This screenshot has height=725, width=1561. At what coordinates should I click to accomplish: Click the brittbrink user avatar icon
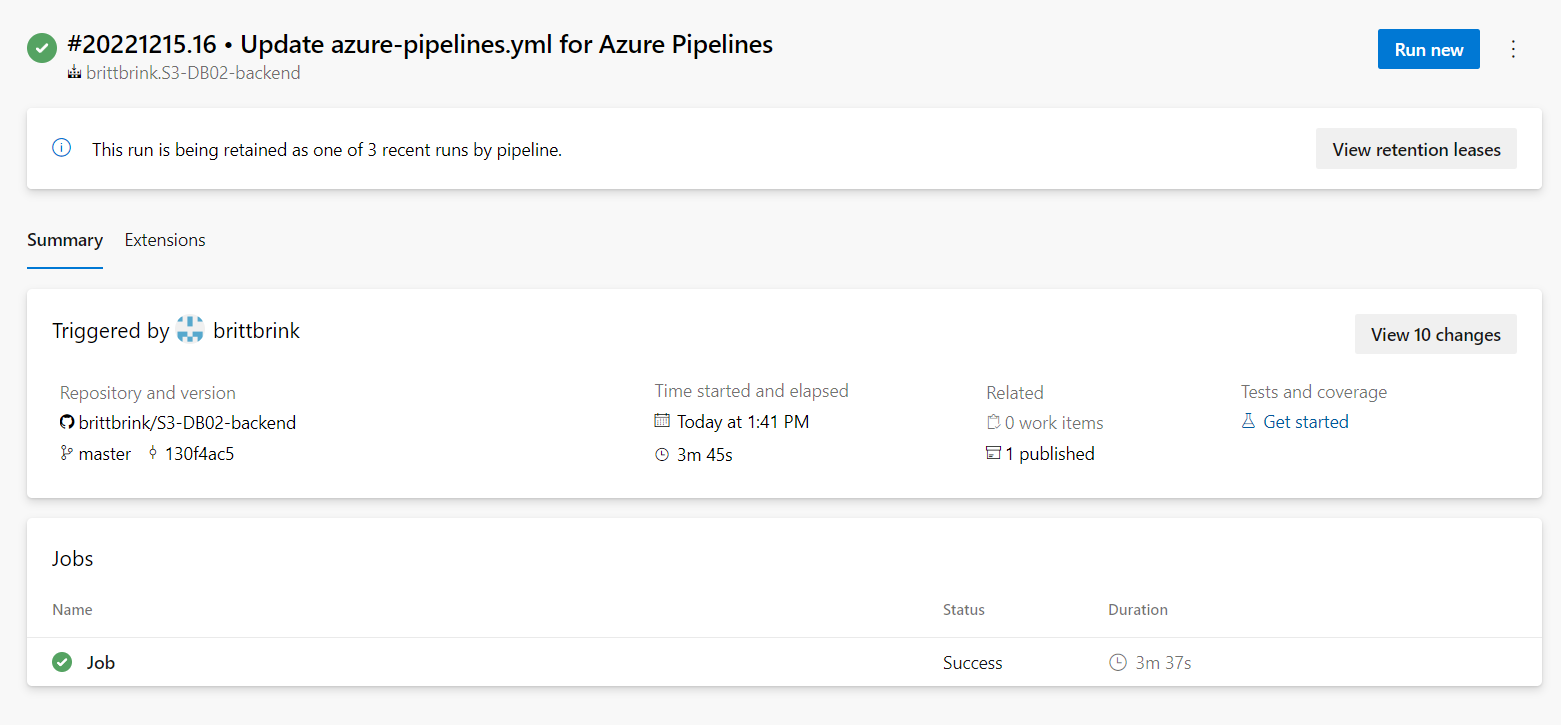point(190,330)
